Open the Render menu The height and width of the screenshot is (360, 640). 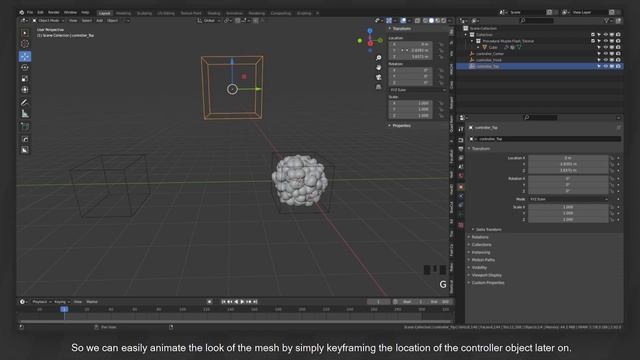pyautogui.click(x=53, y=13)
